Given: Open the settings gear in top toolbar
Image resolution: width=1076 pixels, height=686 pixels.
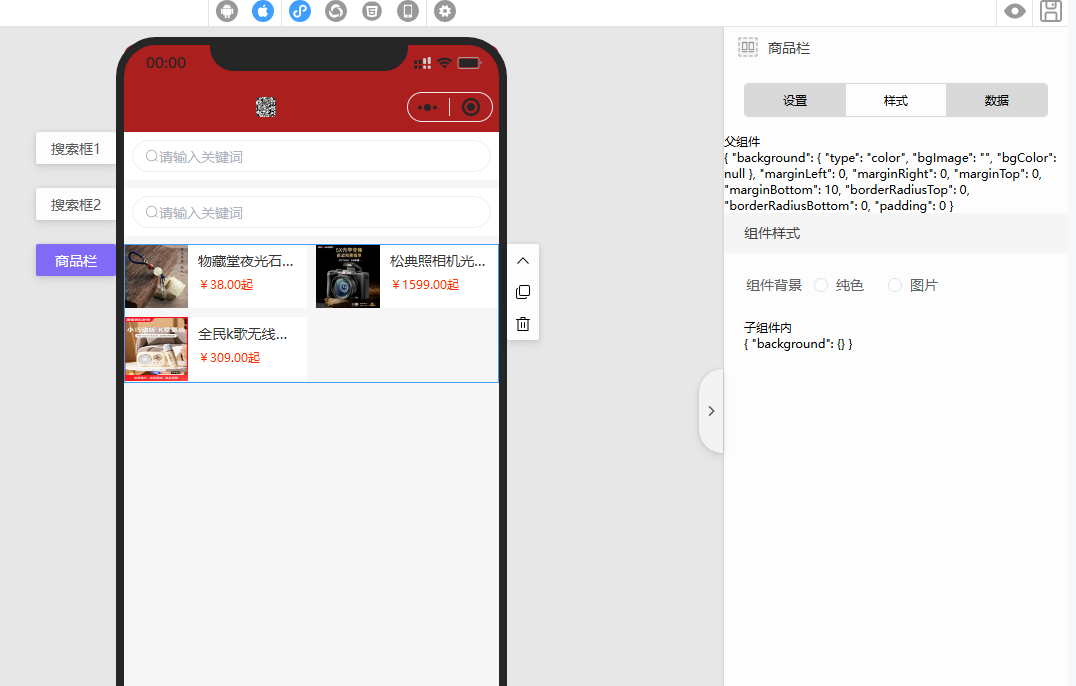Looking at the screenshot, I should 445,11.
